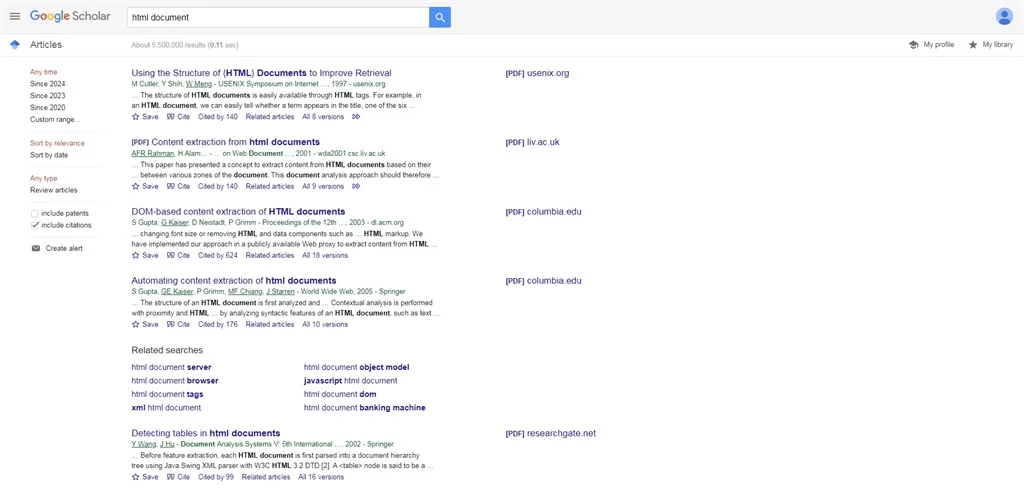Screen dimensions: 1024x488
Task: Cite quote icon for Detecting tables result
Action: click(170, 477)
